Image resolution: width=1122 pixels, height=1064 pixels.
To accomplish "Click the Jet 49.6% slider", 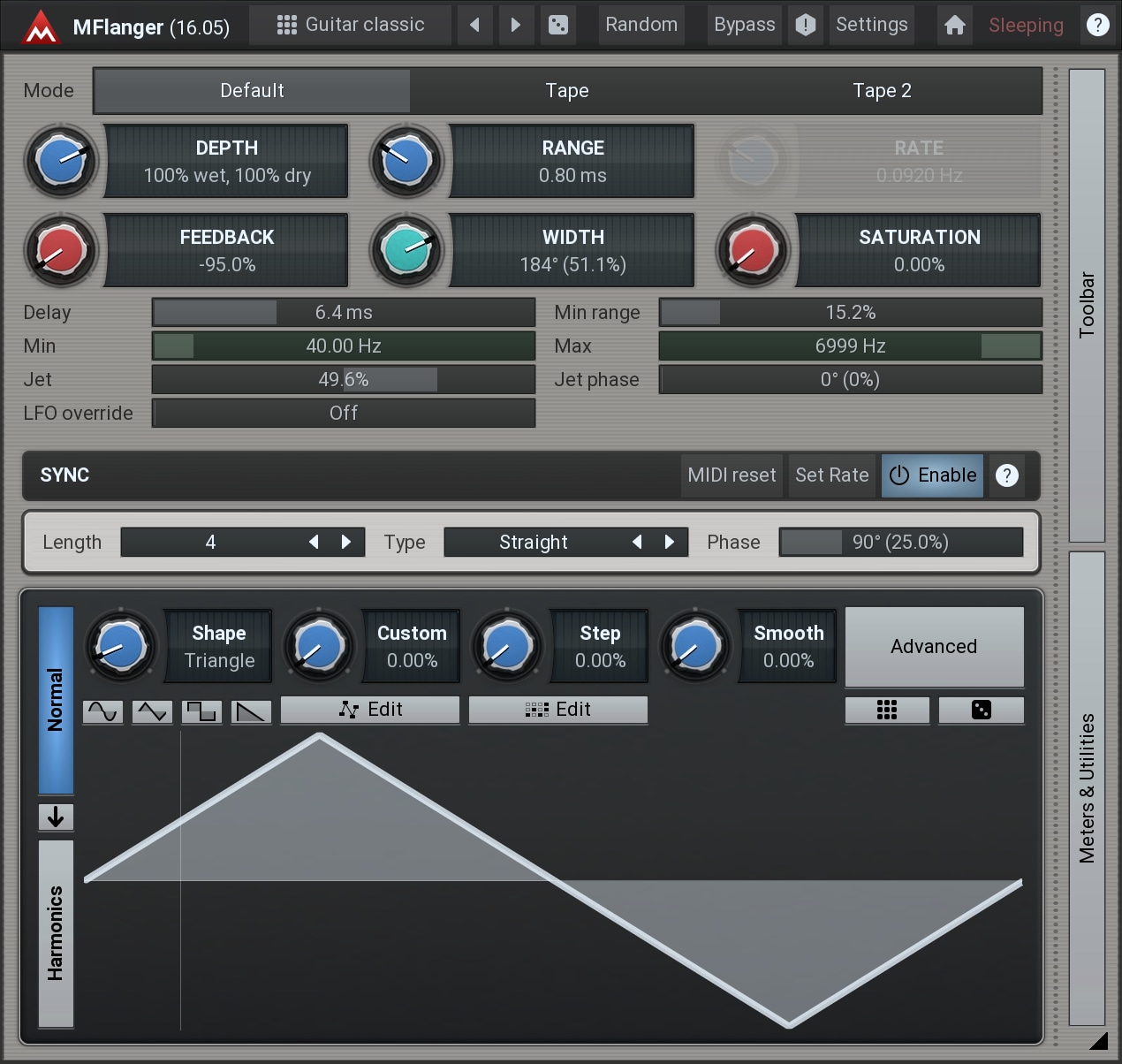I will 344,379.
